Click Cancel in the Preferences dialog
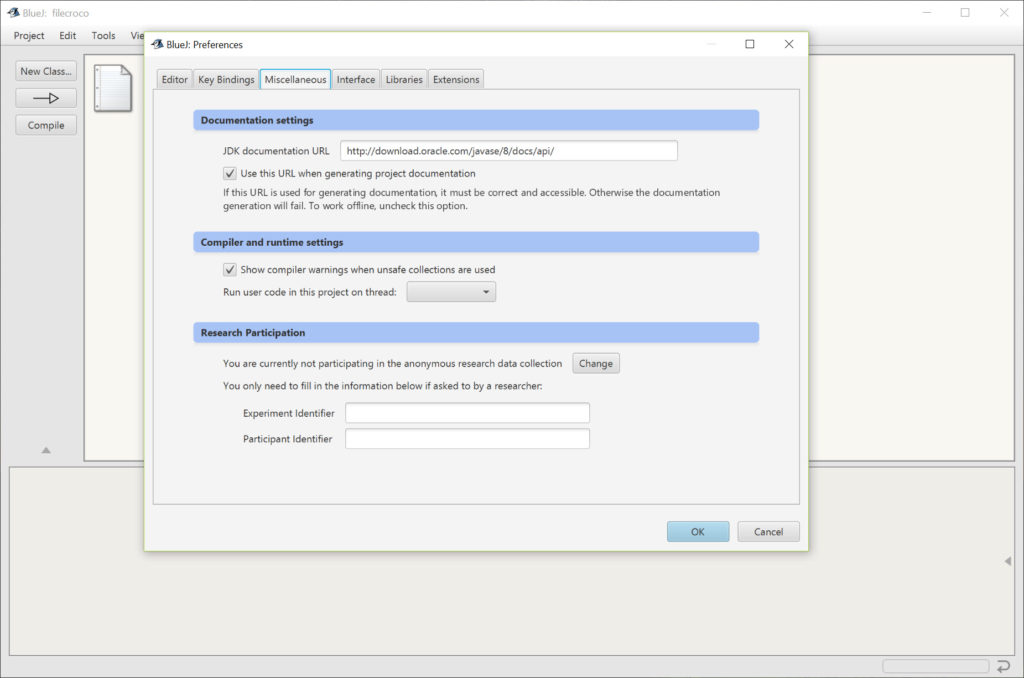This screenshot has width=1024, height=678. click(769, 532)
